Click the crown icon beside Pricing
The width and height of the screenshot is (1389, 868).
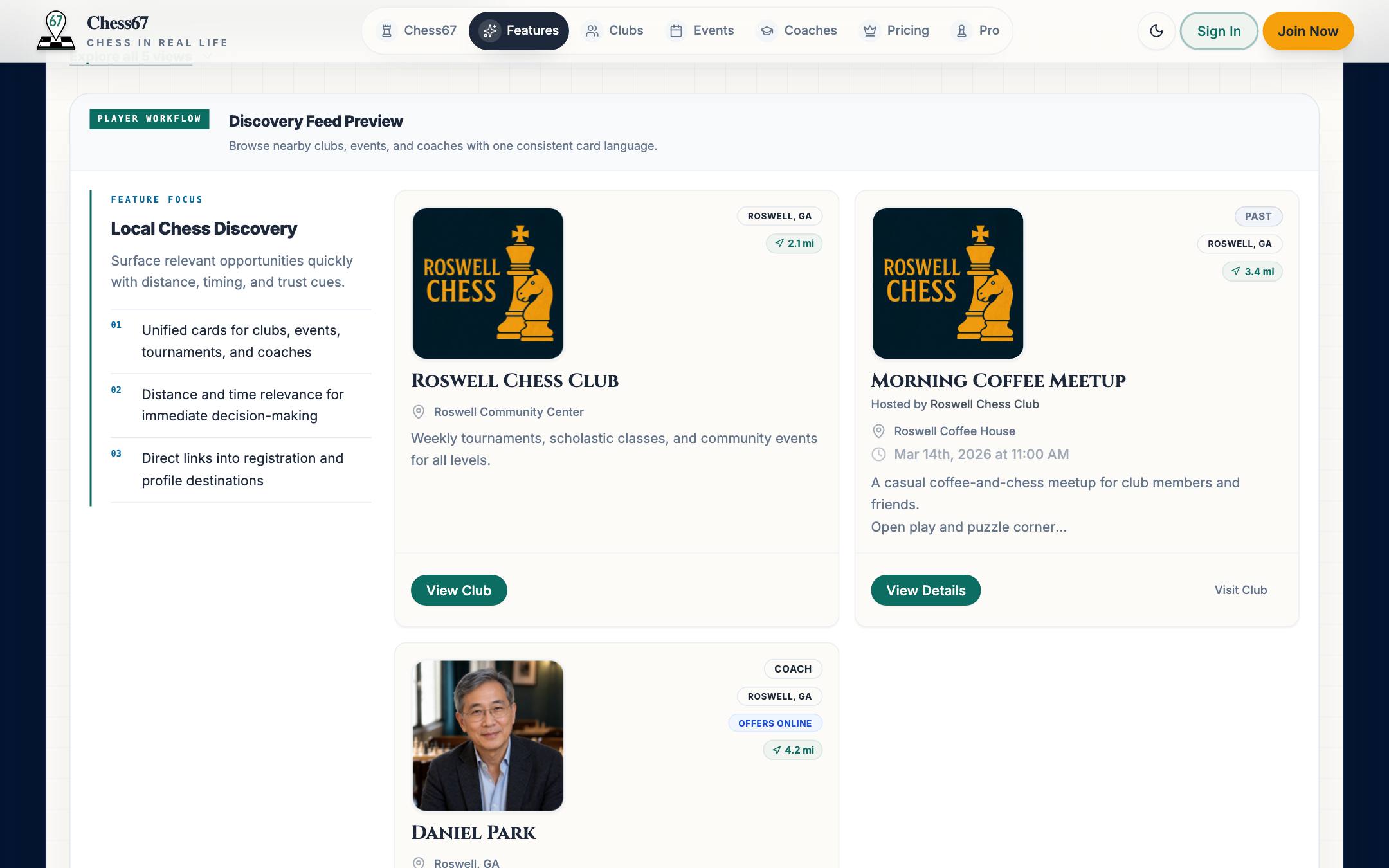pos(869,31)
